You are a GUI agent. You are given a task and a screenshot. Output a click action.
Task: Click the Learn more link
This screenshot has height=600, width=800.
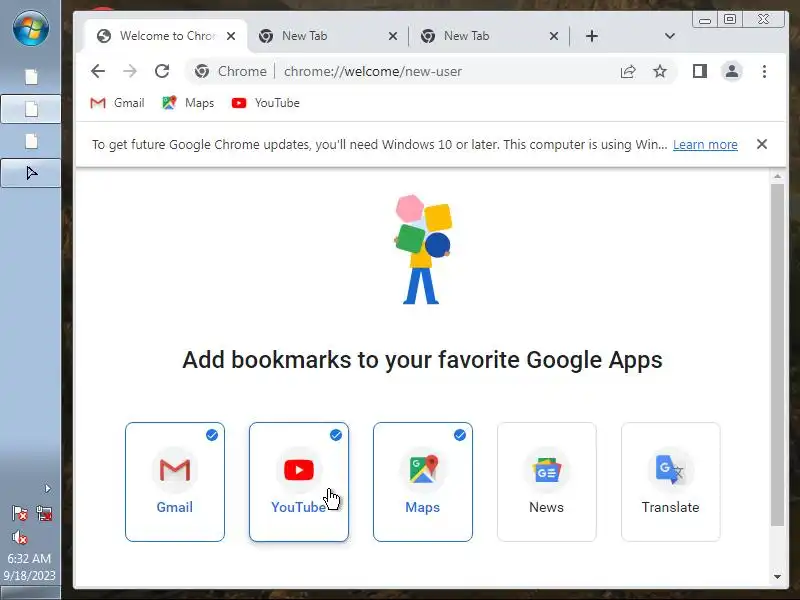(705, 145)
